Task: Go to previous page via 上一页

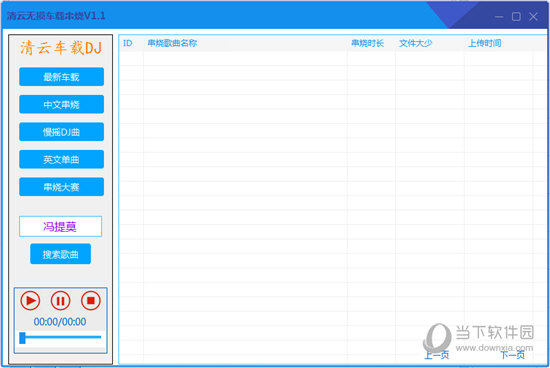Action: point(437,355)
